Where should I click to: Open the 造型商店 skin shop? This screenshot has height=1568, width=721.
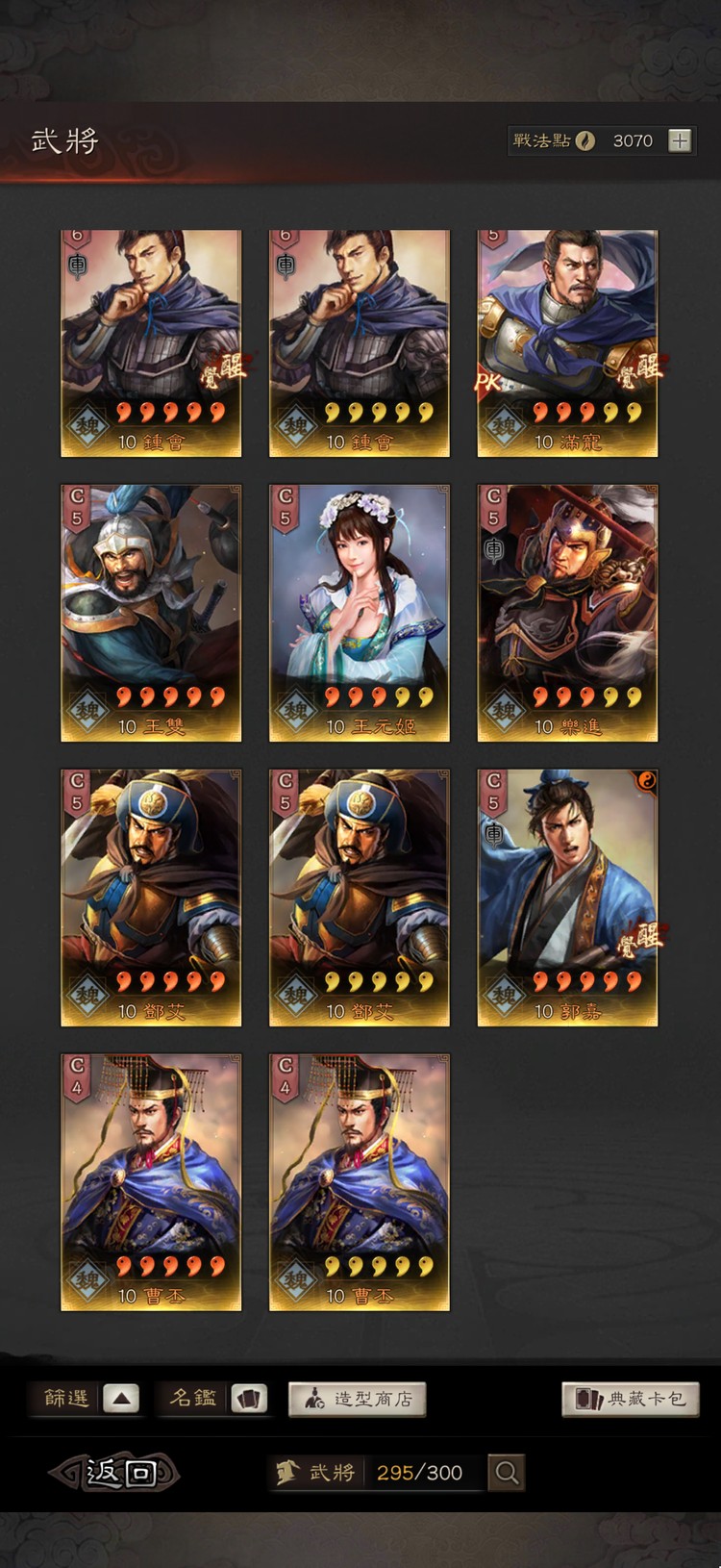click(x=357, y=1399)
